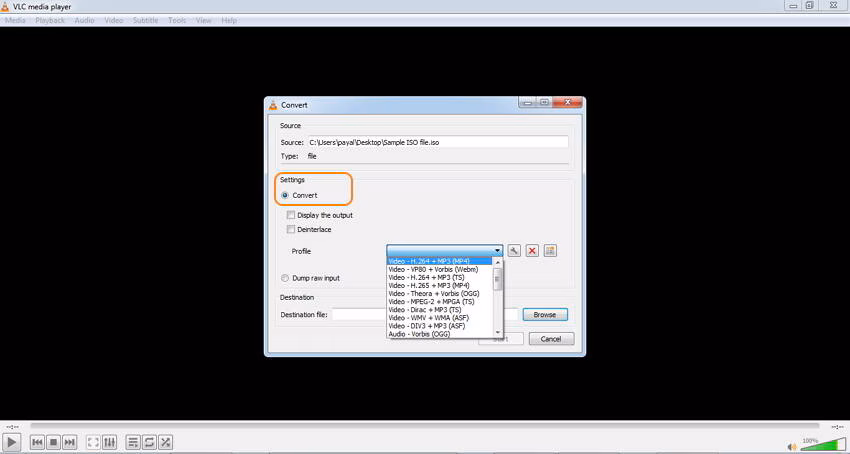Skip to next media track
The width and height of the screenshot is (850, 454).
pos(69,442)
